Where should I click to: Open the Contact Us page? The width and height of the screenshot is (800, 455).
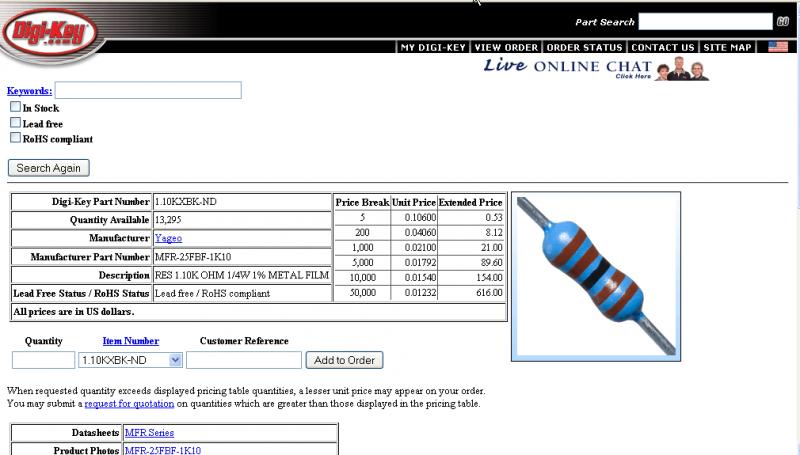click(662, 47)
